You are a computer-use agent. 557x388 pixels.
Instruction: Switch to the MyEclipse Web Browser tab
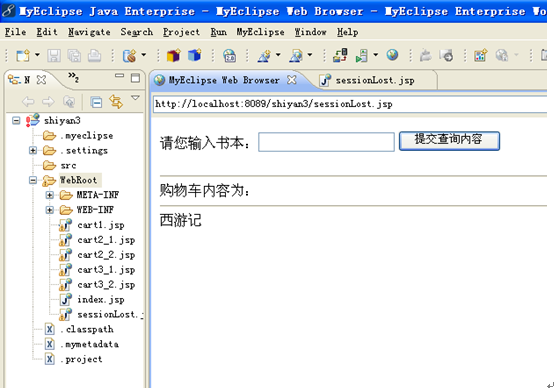[x=224, y=80]
